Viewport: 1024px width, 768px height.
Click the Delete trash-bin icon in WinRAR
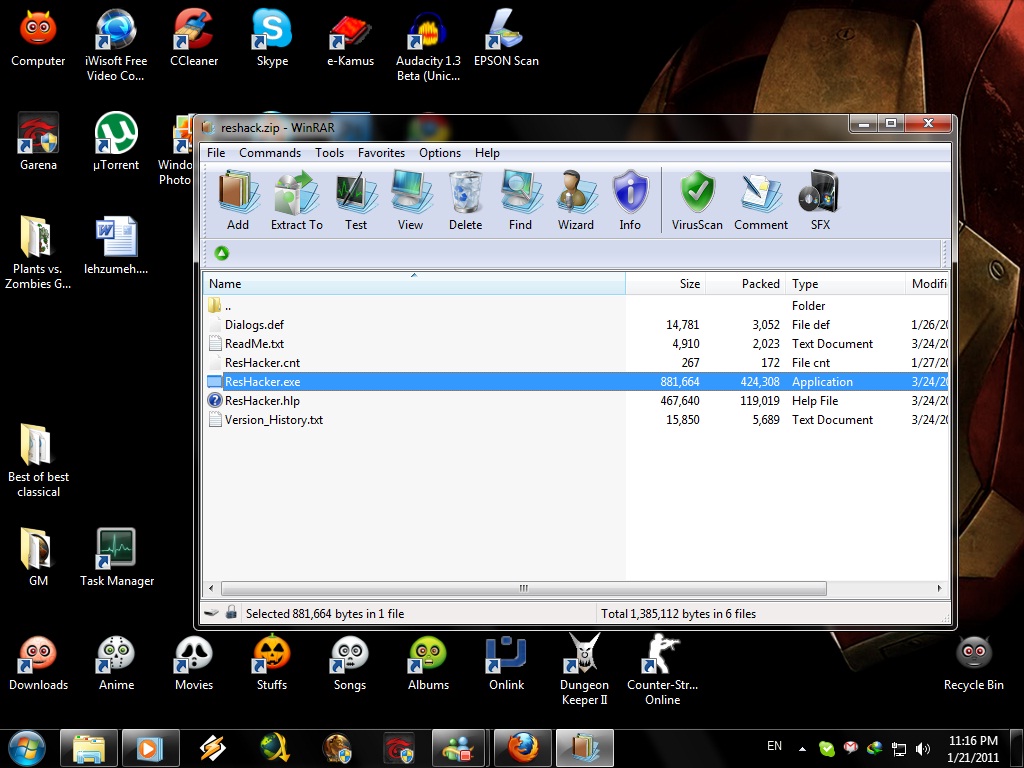click(x=466, y=201)
